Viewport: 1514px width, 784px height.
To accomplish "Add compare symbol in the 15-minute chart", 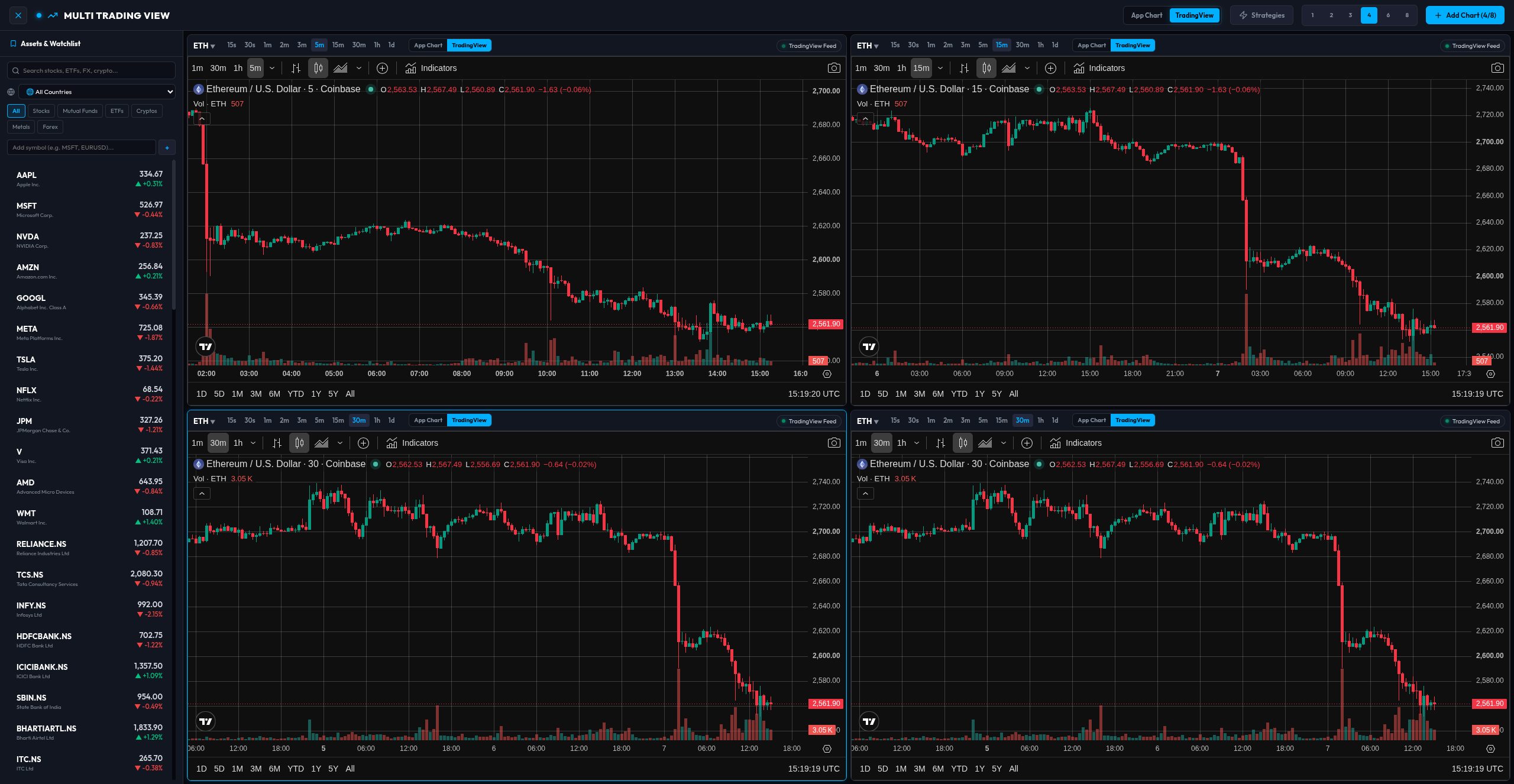I will click(1051, 68).
